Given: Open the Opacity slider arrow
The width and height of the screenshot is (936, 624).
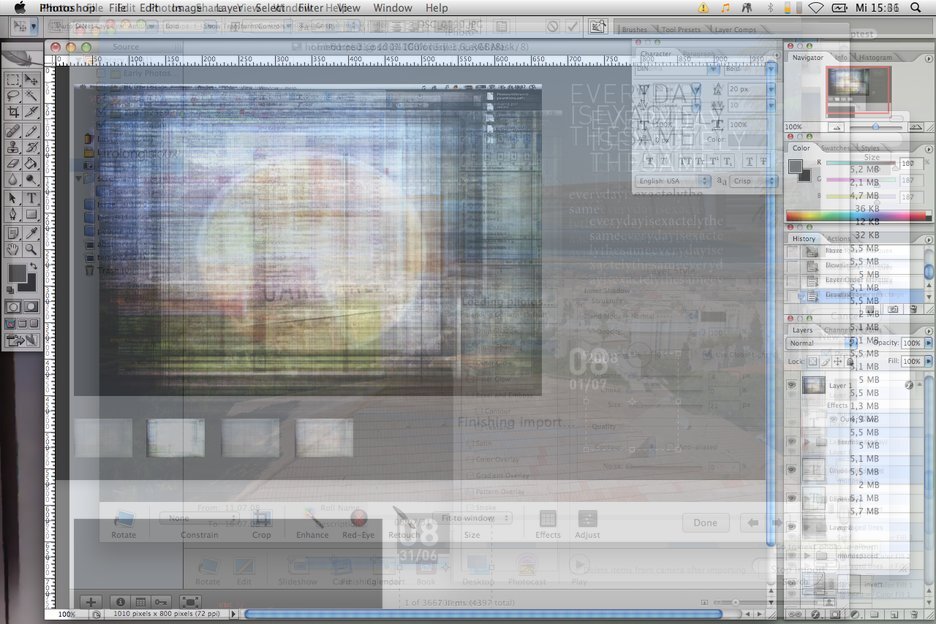Looking at the screenshot, I should coord(928,343).
